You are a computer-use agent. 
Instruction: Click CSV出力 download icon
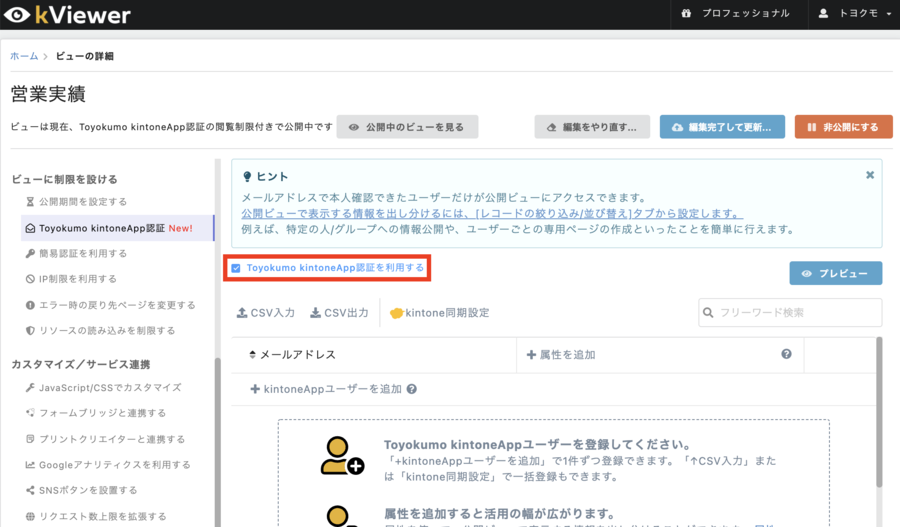click(x=316, y=313)
